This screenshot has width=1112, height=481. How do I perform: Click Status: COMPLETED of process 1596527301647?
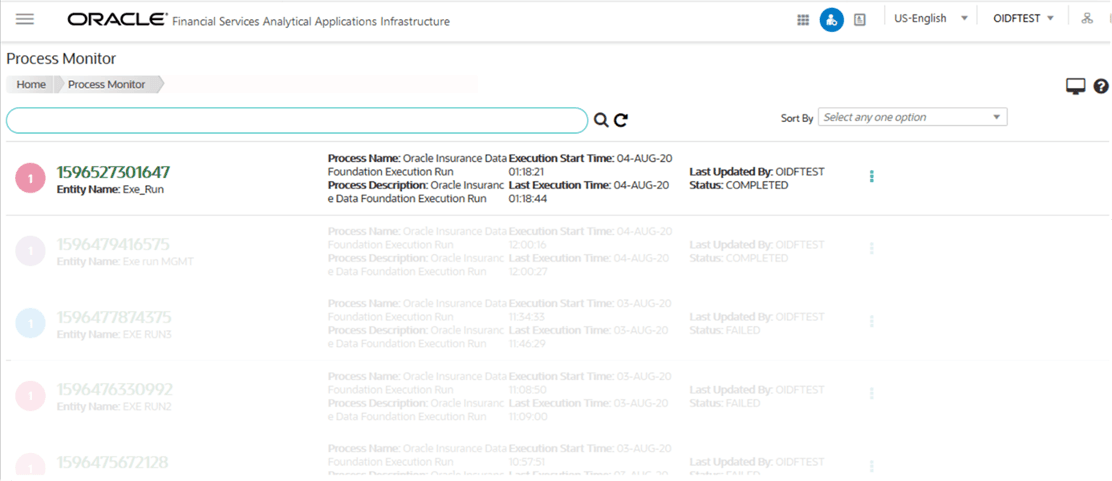pyautogui.click(x=738, y=185)
